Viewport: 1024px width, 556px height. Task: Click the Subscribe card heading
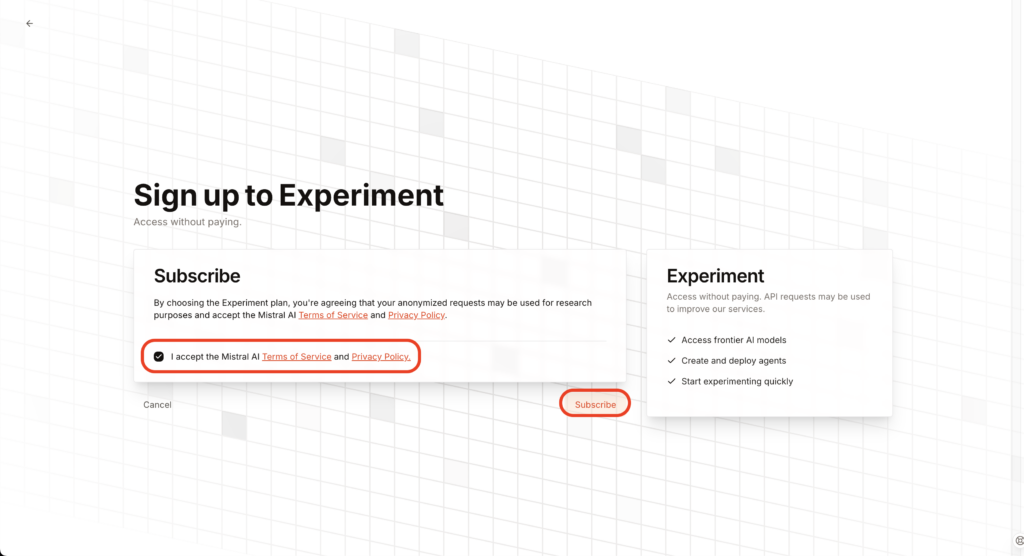coord(197,276)
